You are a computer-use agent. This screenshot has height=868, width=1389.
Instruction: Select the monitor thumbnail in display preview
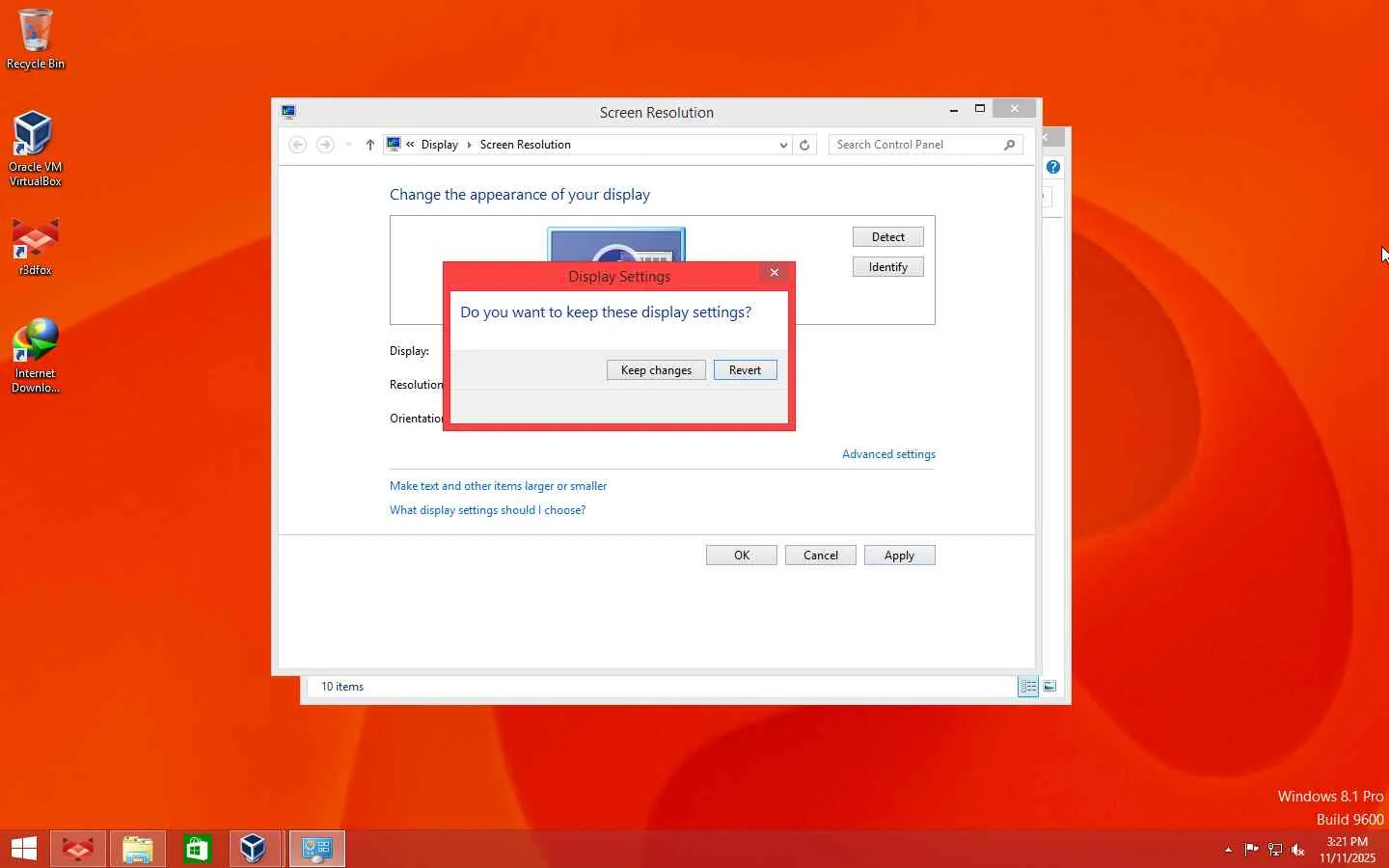click(x=616, y=245)
